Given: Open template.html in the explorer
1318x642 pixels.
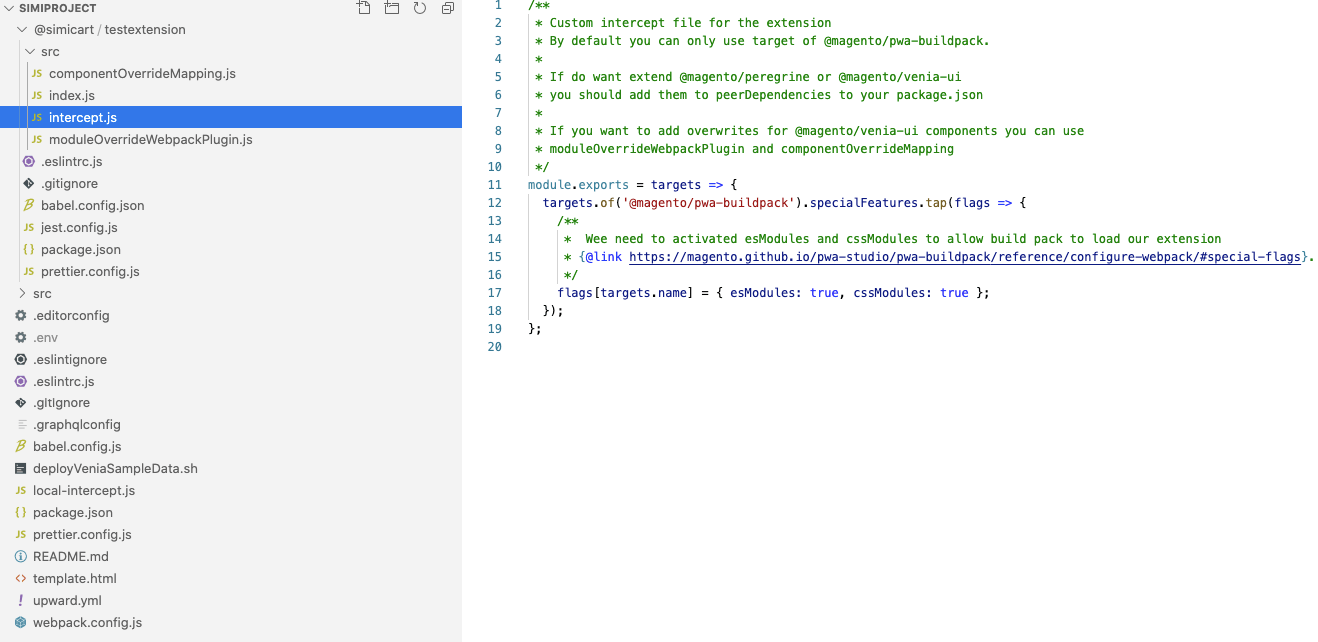Looking at the screenshot, I should coord(75,578).
